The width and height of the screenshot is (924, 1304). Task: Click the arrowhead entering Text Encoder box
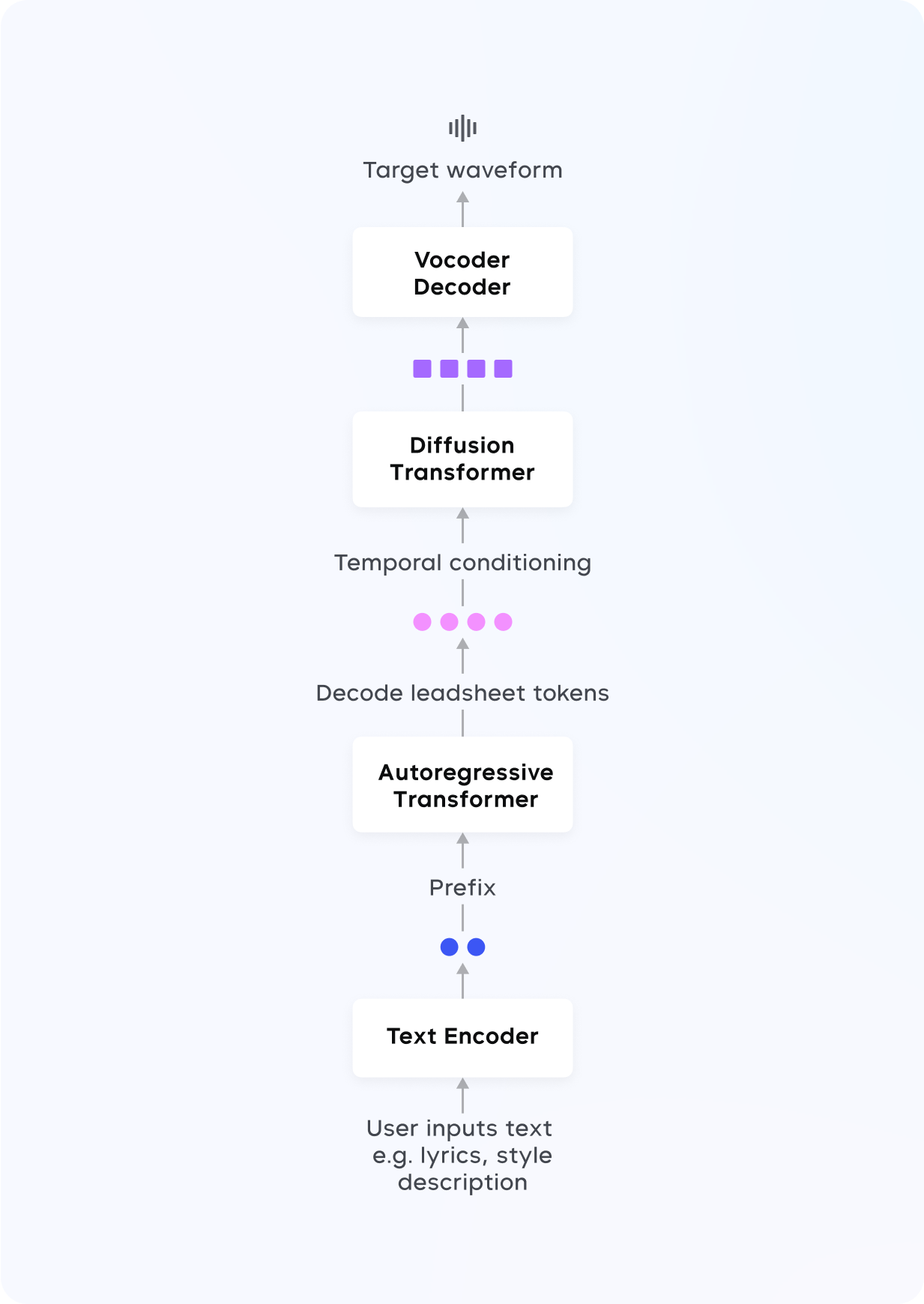coord(462,1084)
